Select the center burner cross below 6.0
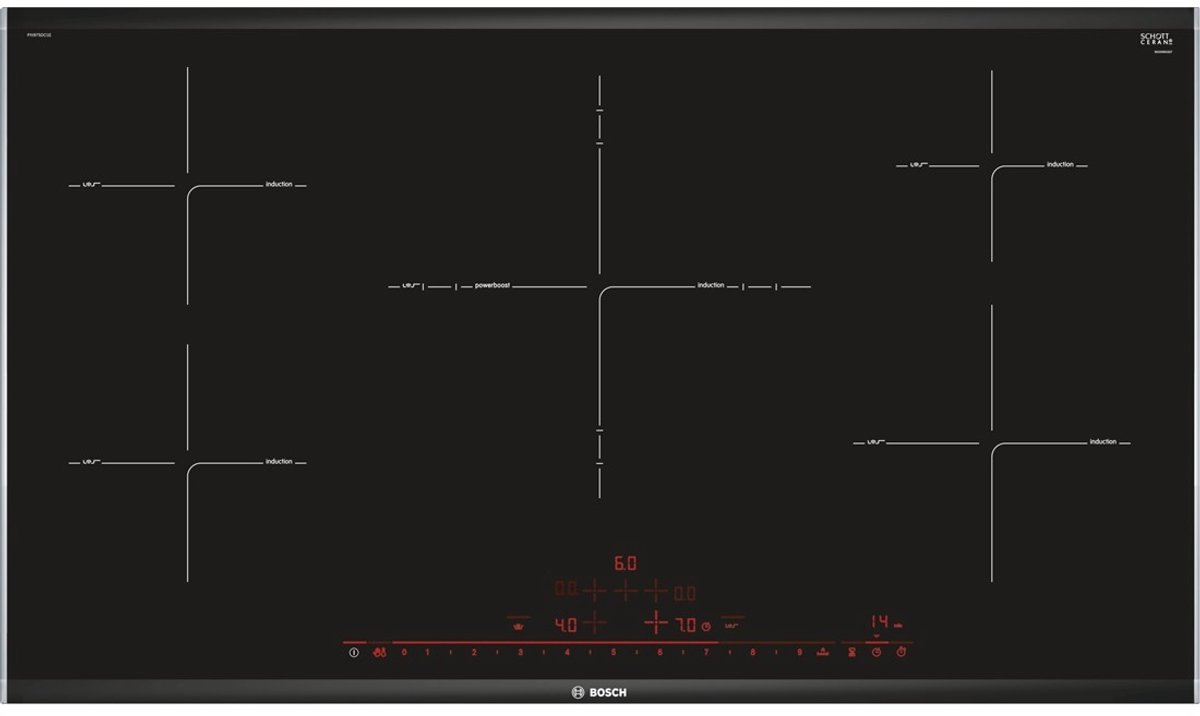The width and height of the screenshot is (1200, 716). (625, 591)
